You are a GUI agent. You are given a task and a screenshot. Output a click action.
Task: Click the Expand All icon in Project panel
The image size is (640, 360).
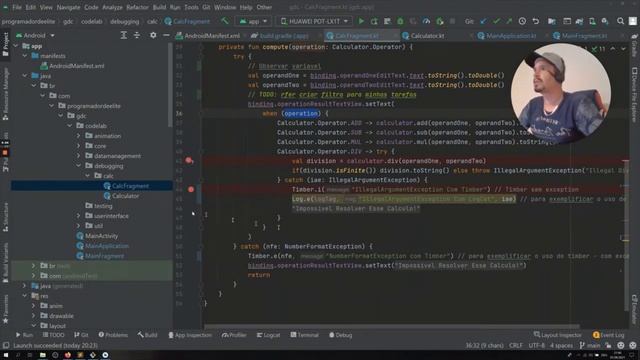coord(123,36)
